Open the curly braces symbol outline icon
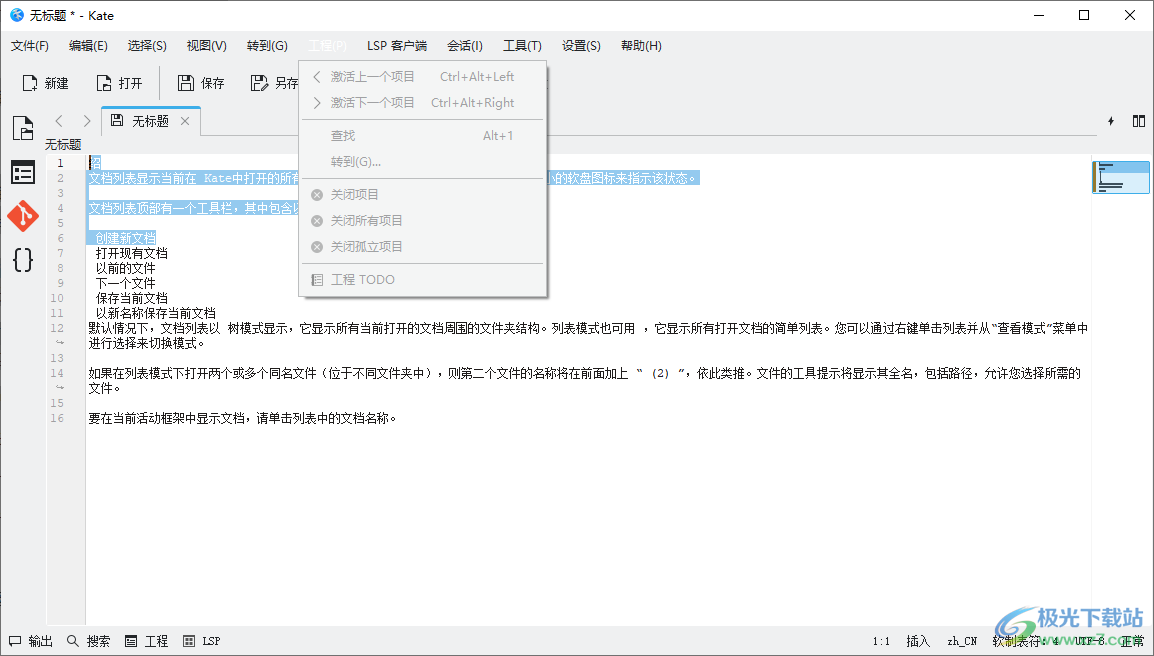The image size is (1154, 656). click(x=23, y=260)
